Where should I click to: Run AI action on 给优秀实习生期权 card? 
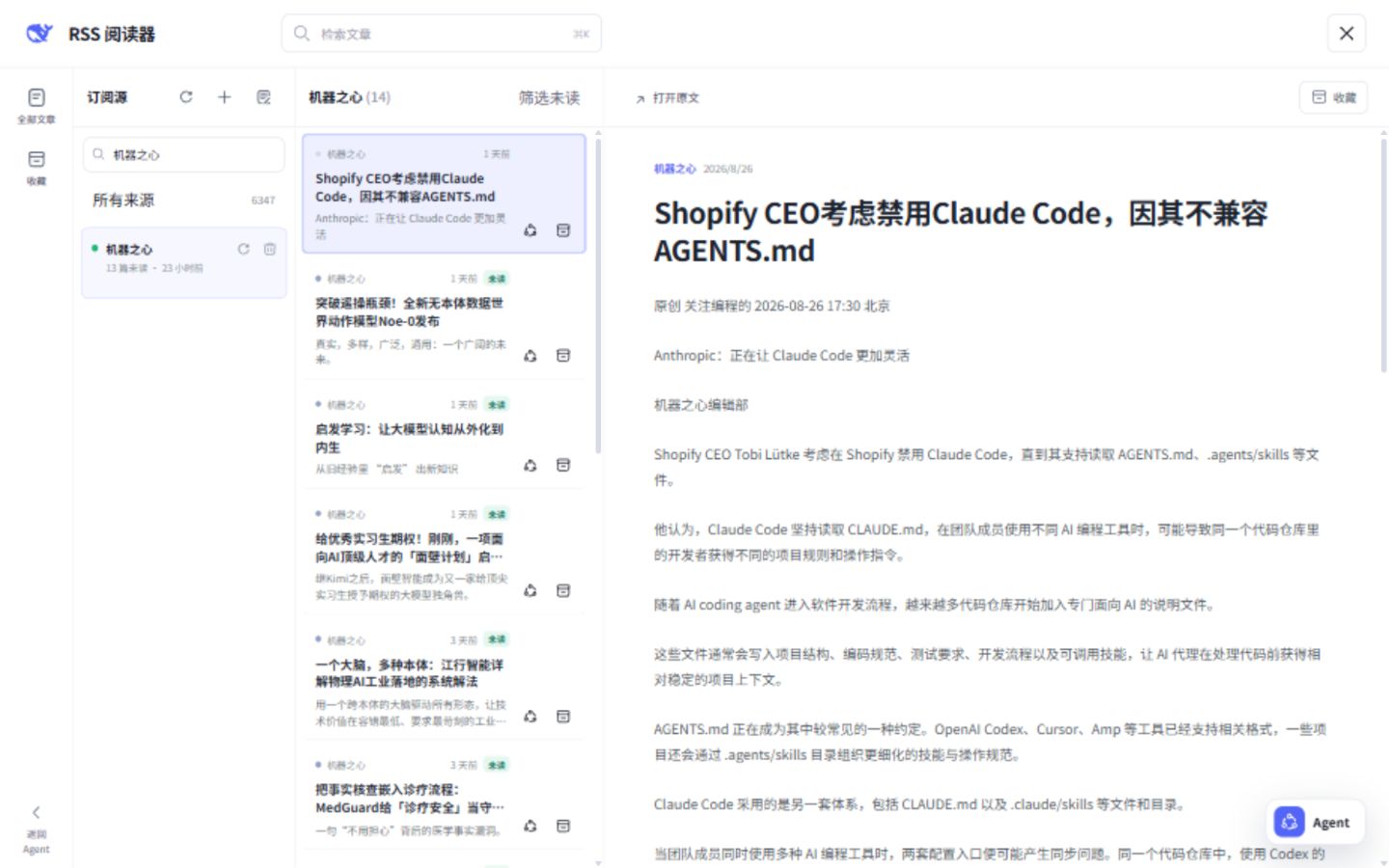click(531, 590)
